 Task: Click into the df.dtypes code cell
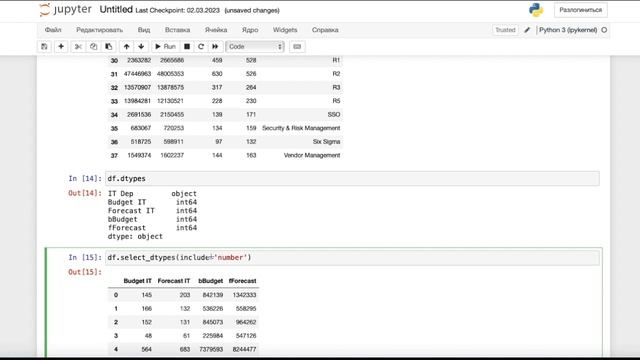click(x=352, y=178)
